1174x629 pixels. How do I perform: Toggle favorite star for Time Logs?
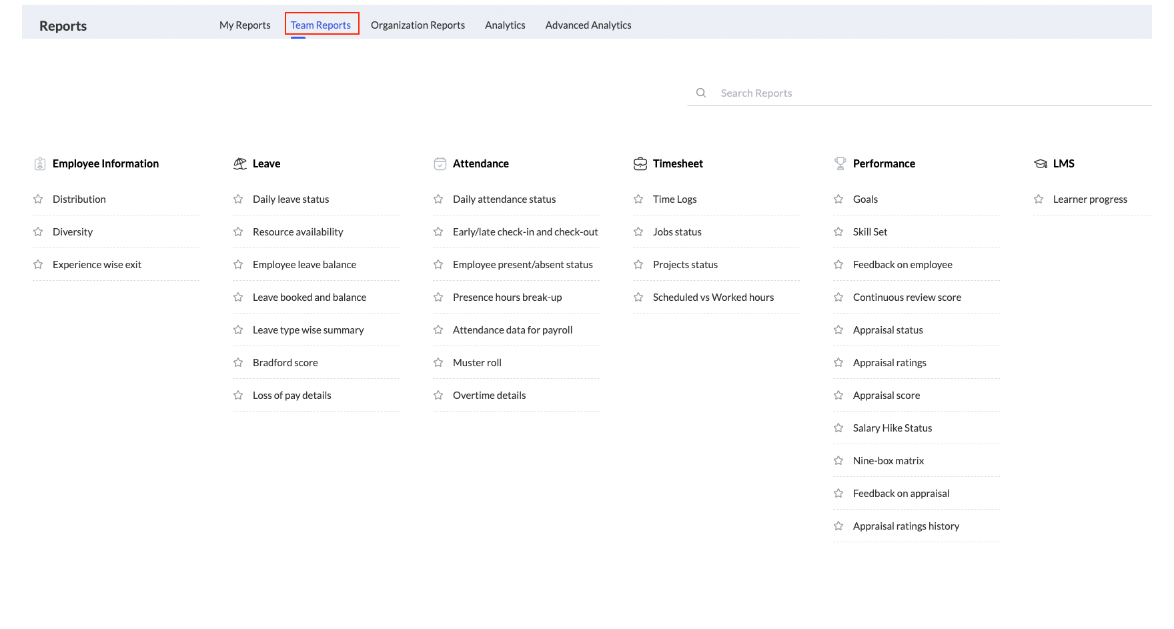(x=638, y=199)
